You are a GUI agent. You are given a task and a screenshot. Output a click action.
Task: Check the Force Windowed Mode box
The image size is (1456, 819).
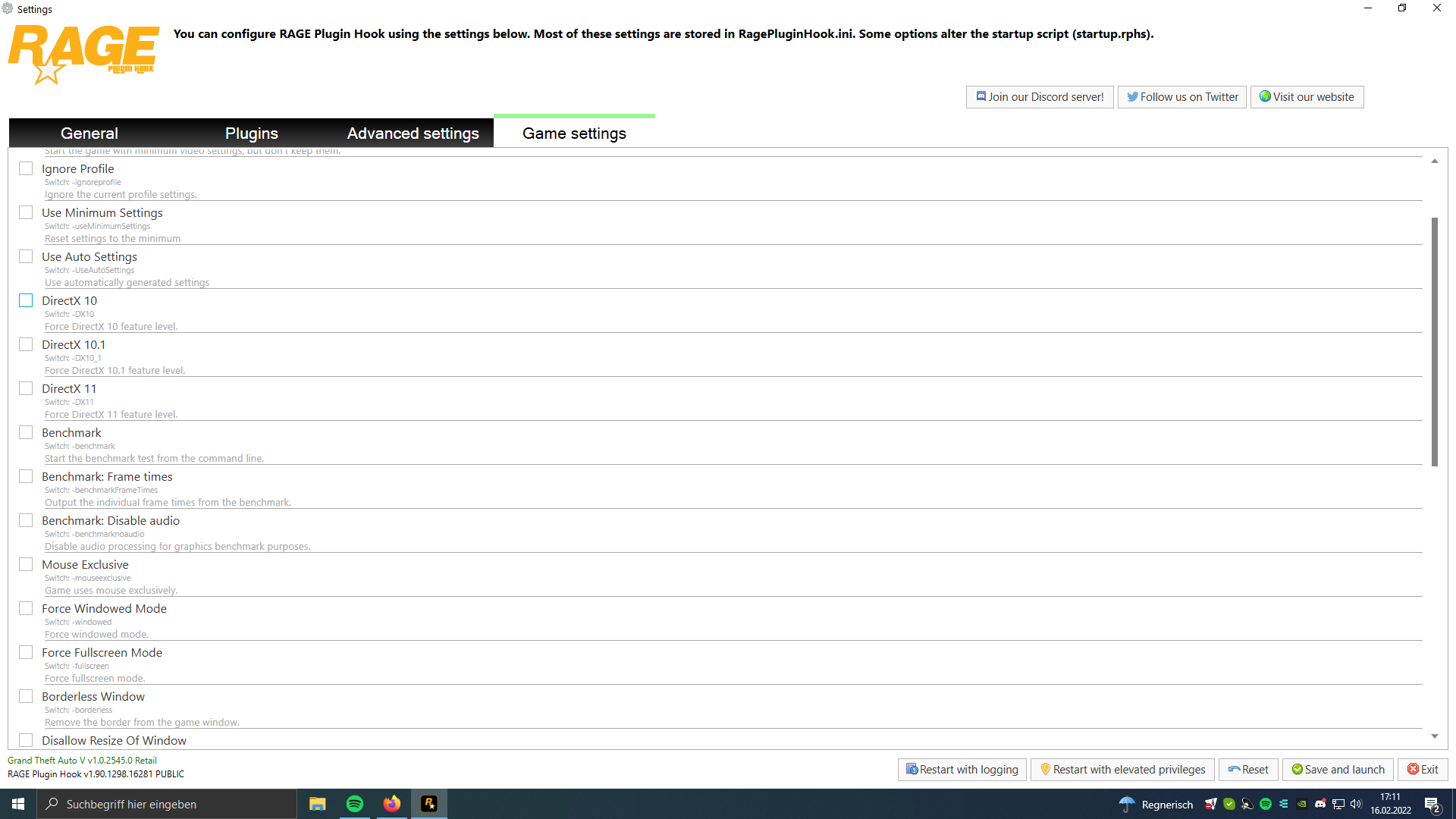[x=26, y=608]
